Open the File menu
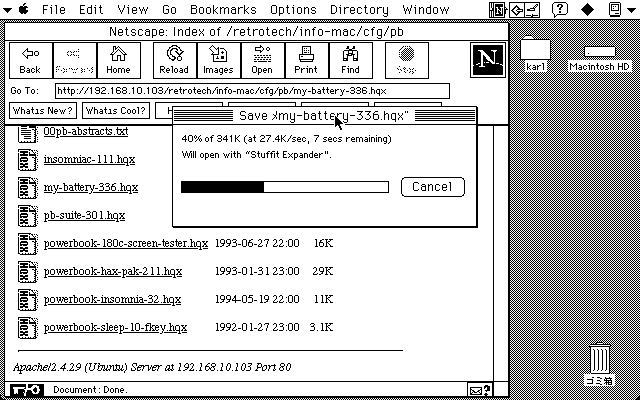640x400 pixels. click(x=54, y=9)
